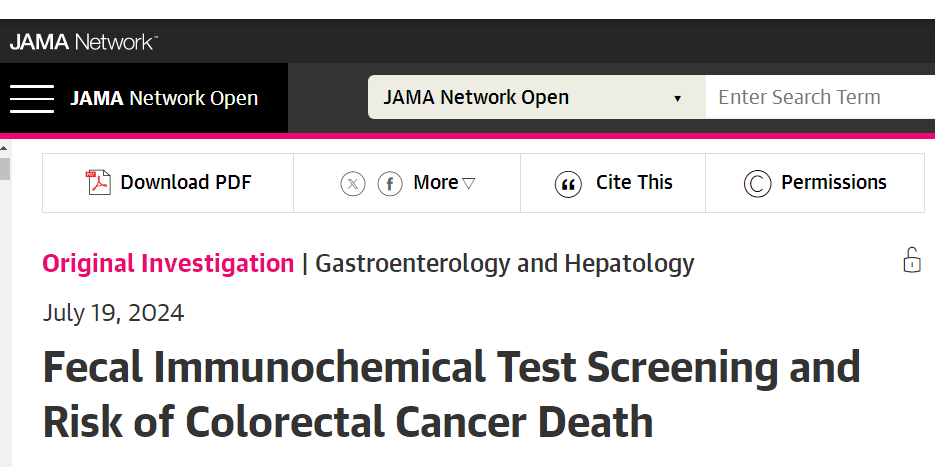Share article on X (Twitter) icon
Screen dimensions: 935x467
tap(353, 183)
